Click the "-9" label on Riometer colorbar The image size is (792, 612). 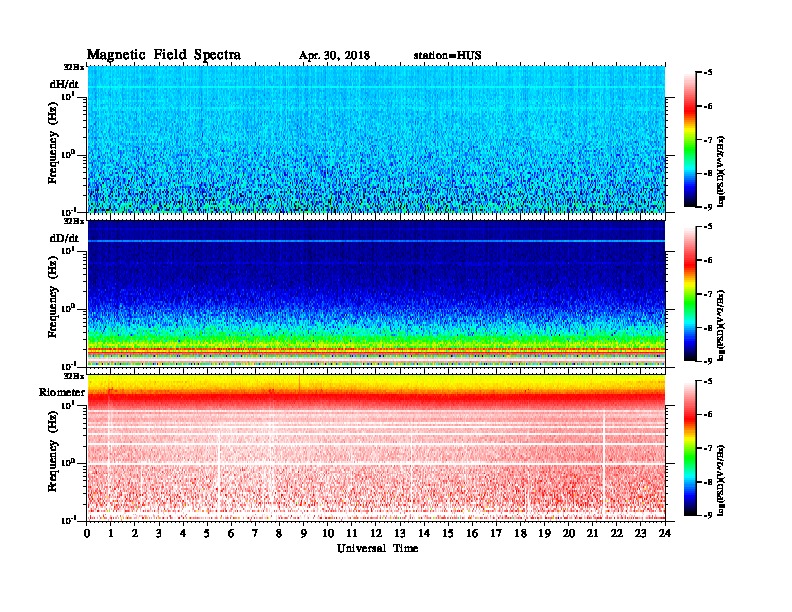pos(707,515)
